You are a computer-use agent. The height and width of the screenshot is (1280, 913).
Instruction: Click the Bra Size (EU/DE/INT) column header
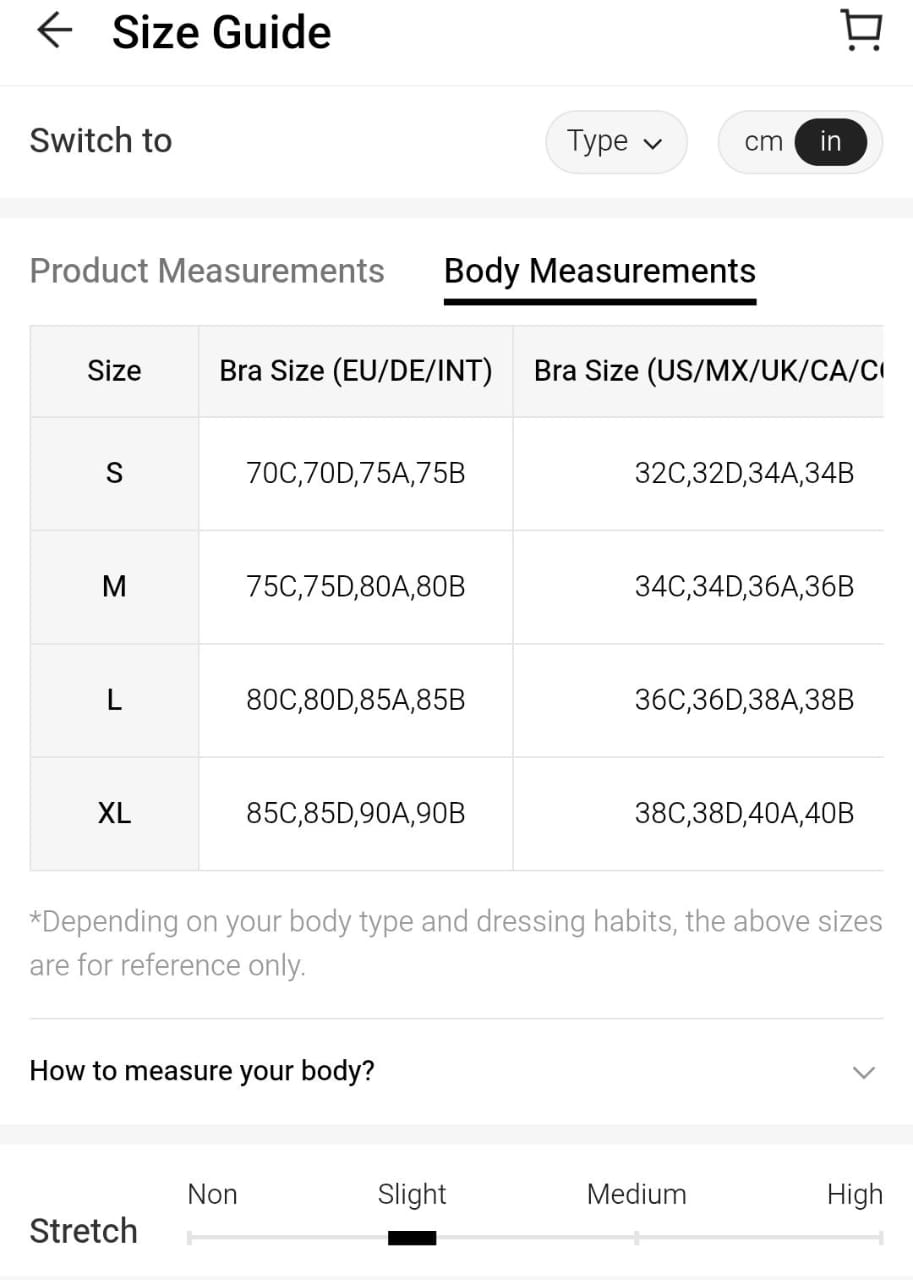click(x=356, y=371)
